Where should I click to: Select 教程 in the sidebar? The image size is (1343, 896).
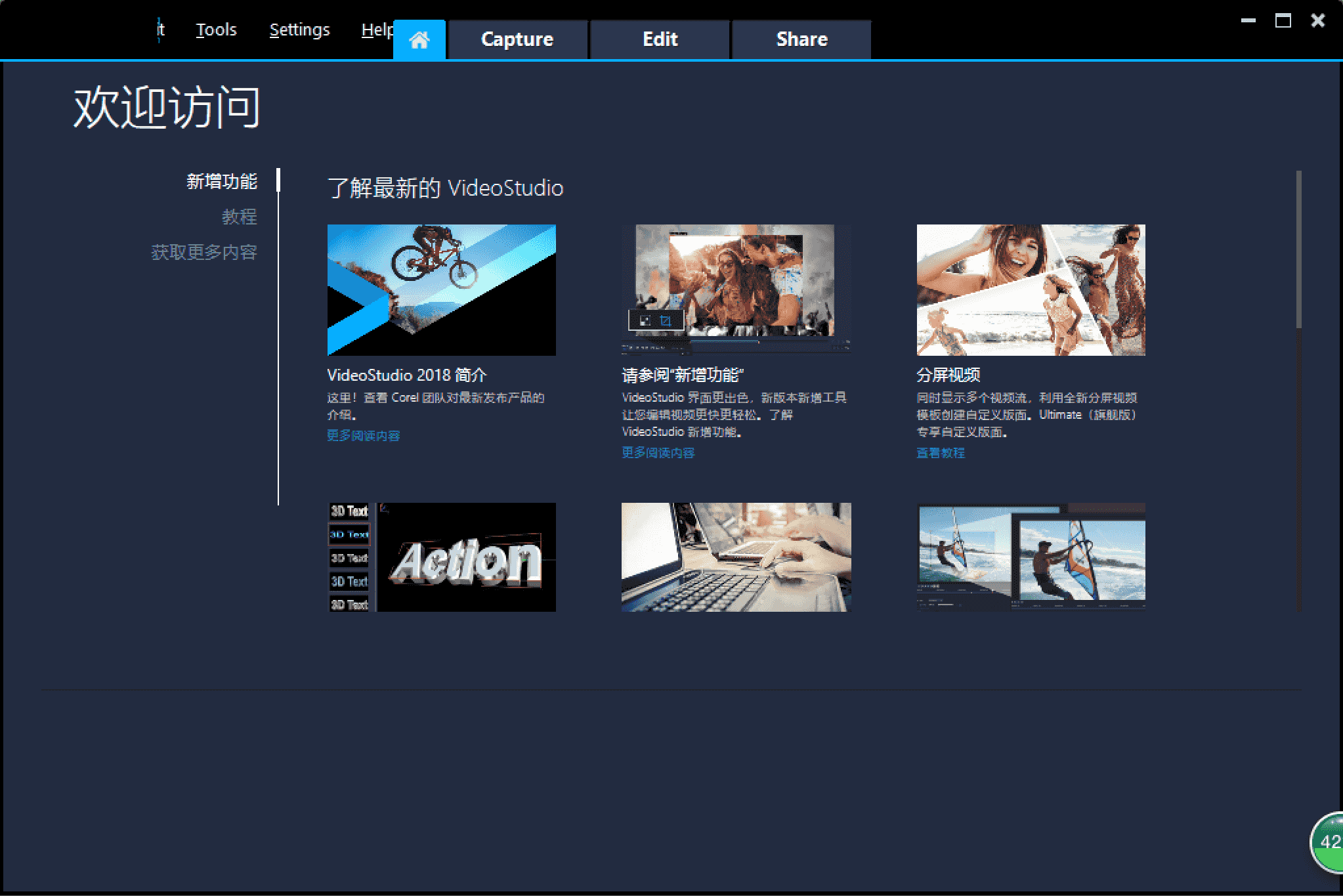[x=239, y=217]
